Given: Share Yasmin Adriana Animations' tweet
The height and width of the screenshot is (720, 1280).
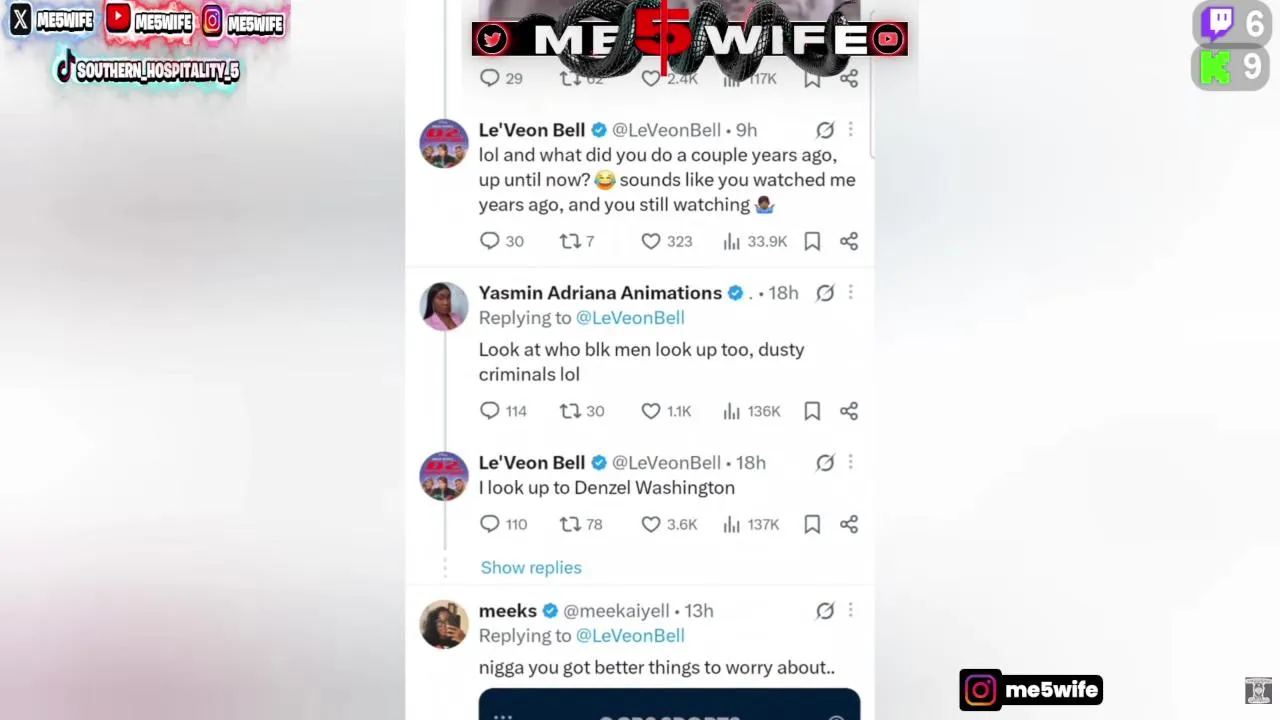Looking at the screenshot, I should point(849,411).
